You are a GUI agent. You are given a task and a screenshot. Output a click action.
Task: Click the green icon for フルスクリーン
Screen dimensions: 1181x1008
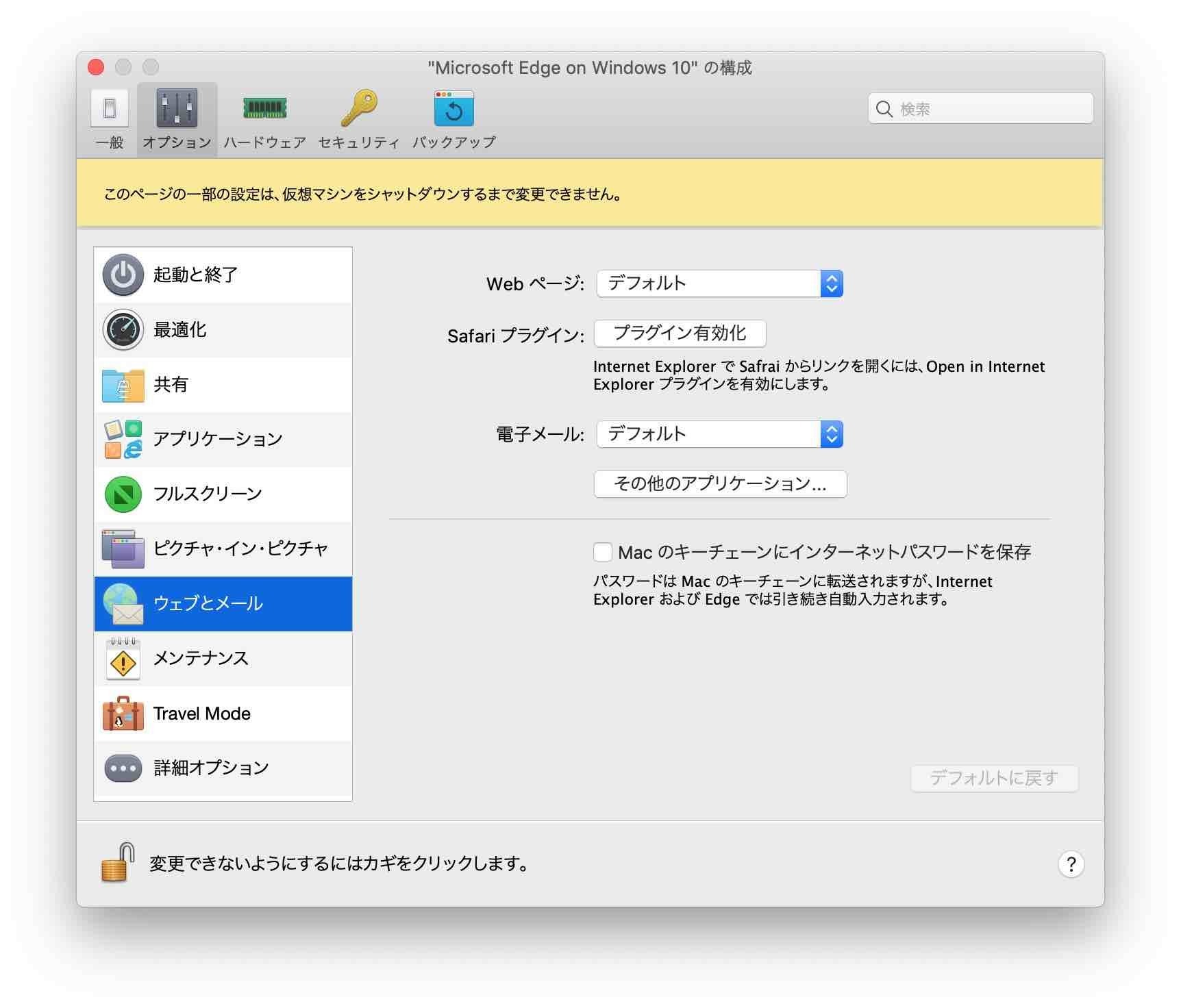click(123, 494)
